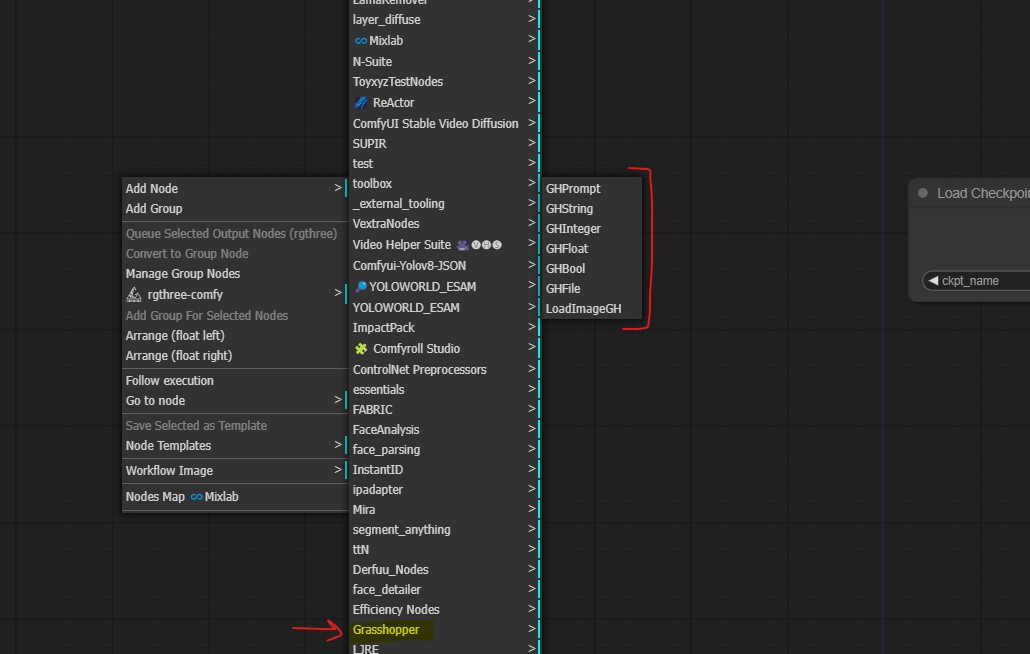Open the Workflow Image submenu
Screen dimensions: 1030x654
(235, 471)
